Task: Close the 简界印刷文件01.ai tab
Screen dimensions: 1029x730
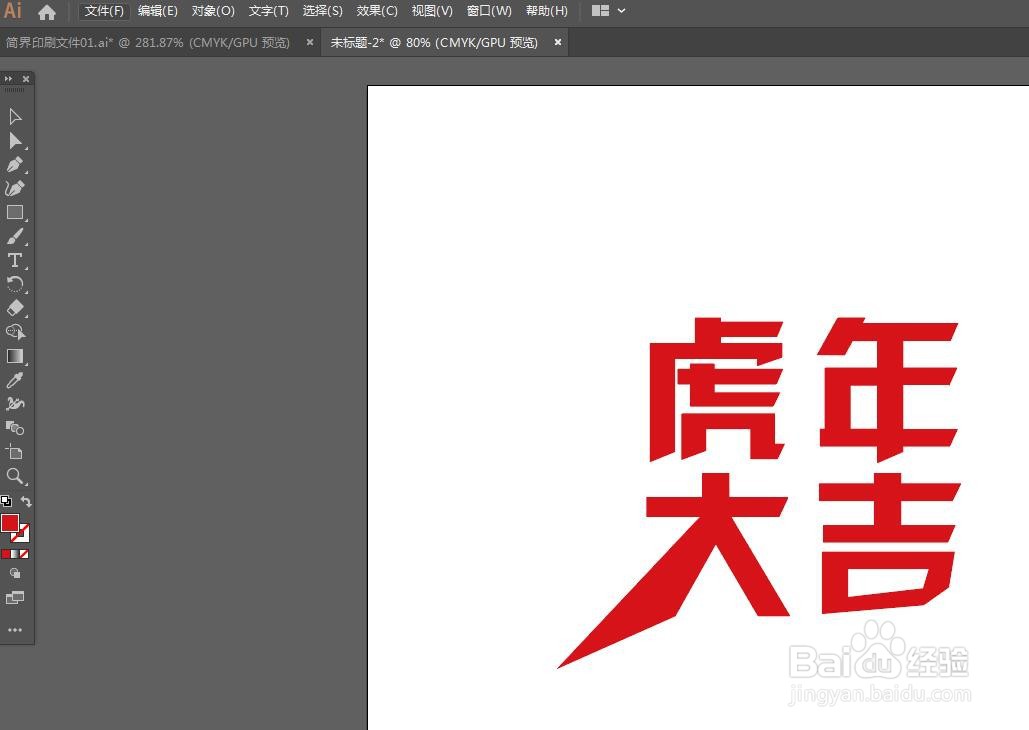Action: pos(310,42)
